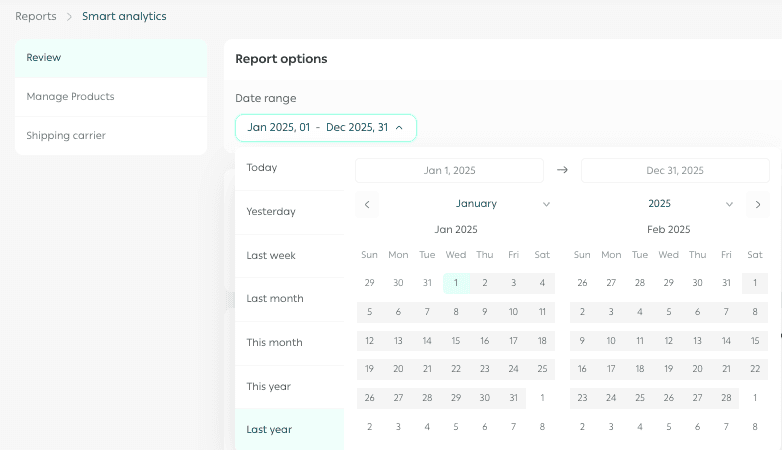Click the end date field Dec 31, 2025
Screen dimensions: 782x450
[x=675, y=171]
